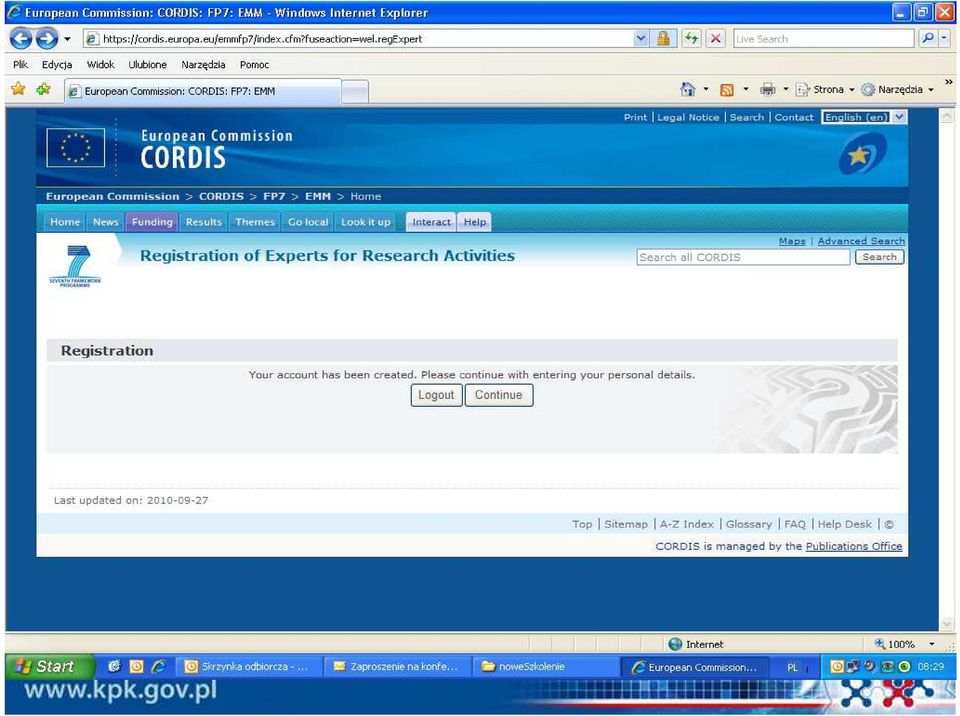Switch to the Home navigation tab

pyautogui.click(x=65, y=222)
